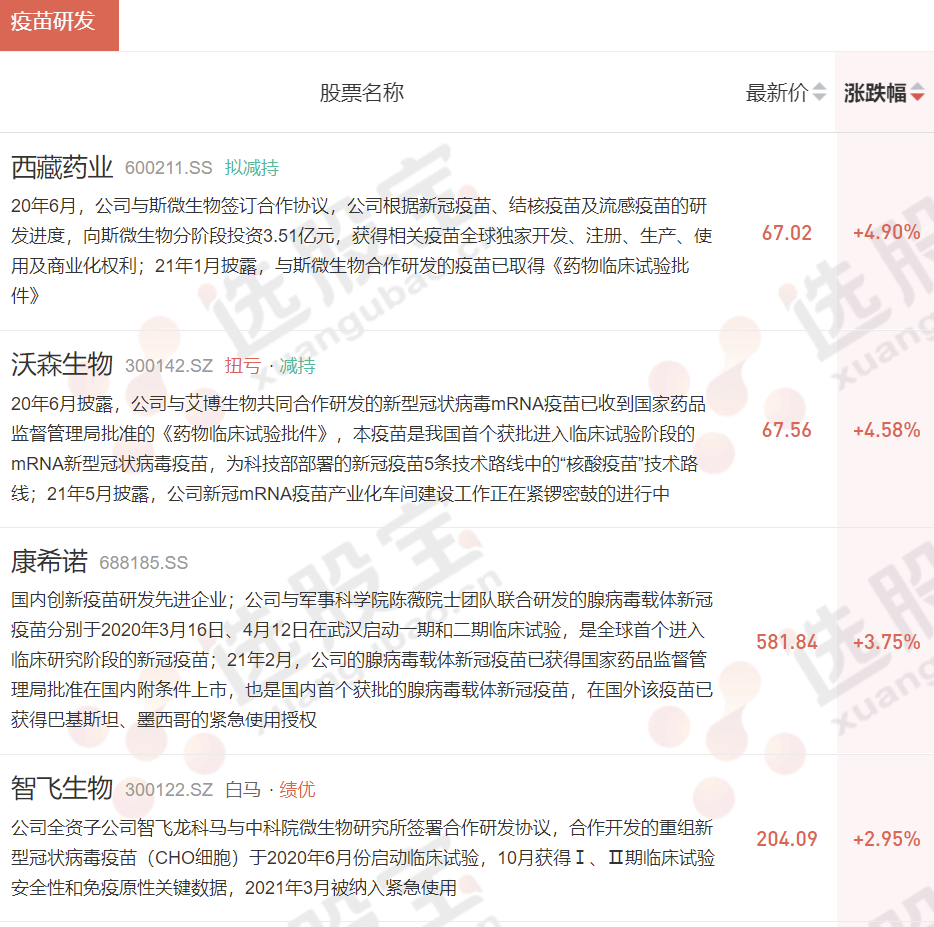Image resolution: width=934 pixels, height=927 pixels.
Task: Click the 扭亏 tag
Action: pyautogui.click(x=242, y=365)
